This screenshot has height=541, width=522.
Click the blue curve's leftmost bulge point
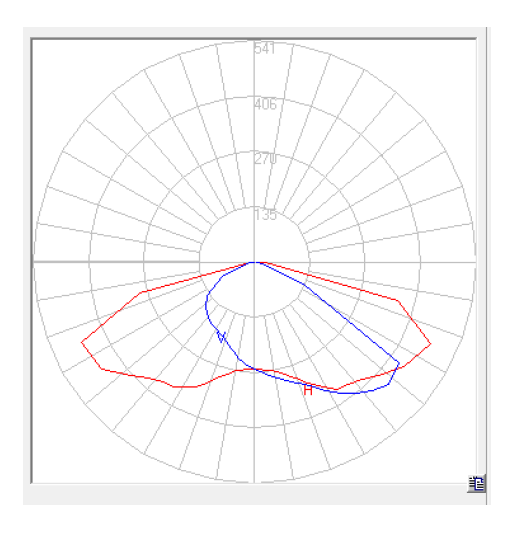[206, 304]
